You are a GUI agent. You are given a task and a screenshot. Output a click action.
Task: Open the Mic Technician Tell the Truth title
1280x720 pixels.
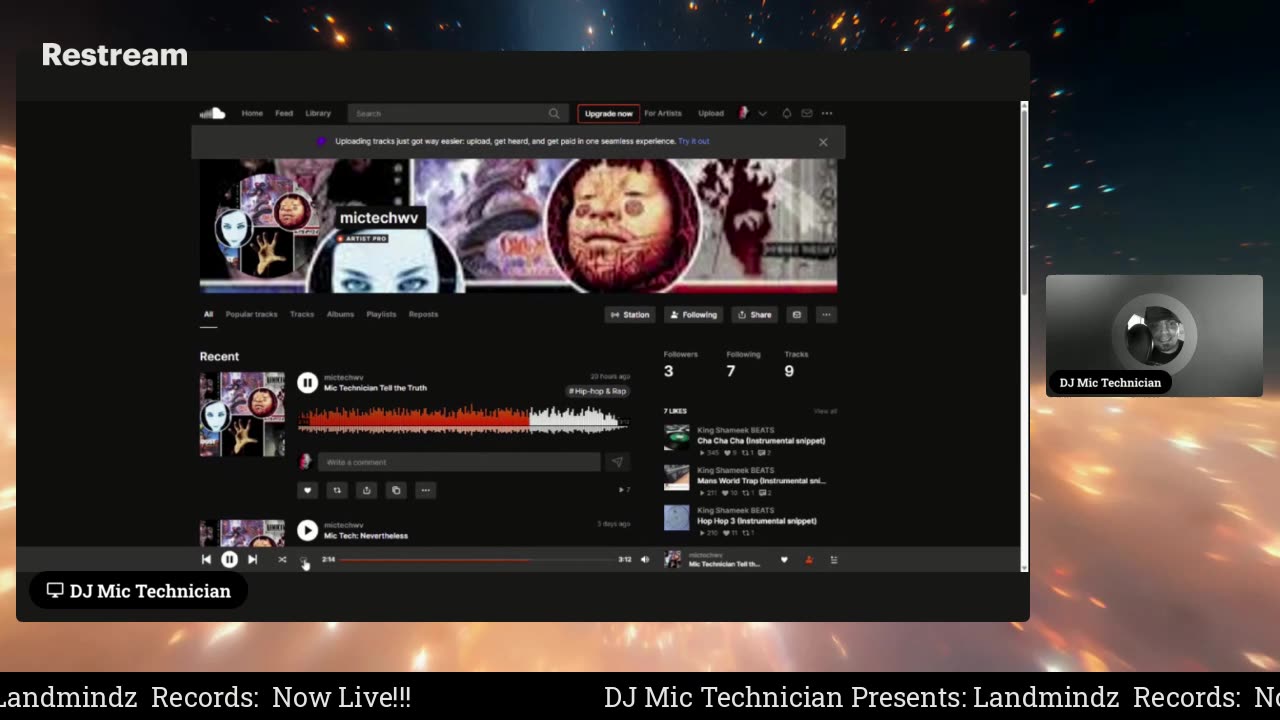click(375, 388)
